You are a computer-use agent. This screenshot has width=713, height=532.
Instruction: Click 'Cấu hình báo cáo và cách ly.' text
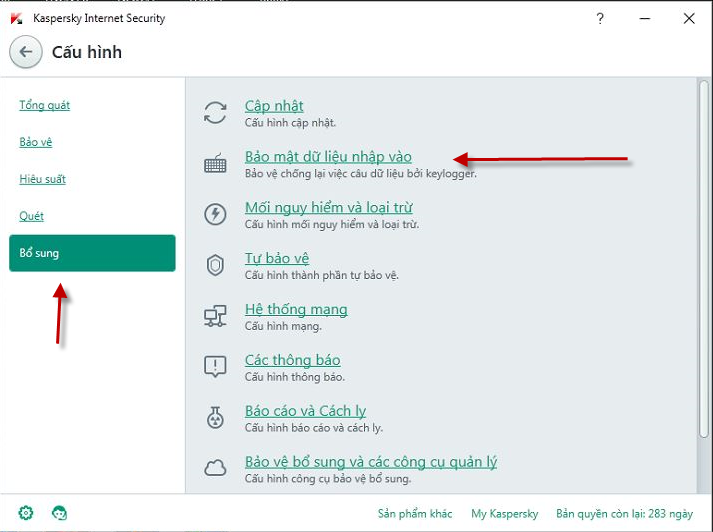coord(314,428)
